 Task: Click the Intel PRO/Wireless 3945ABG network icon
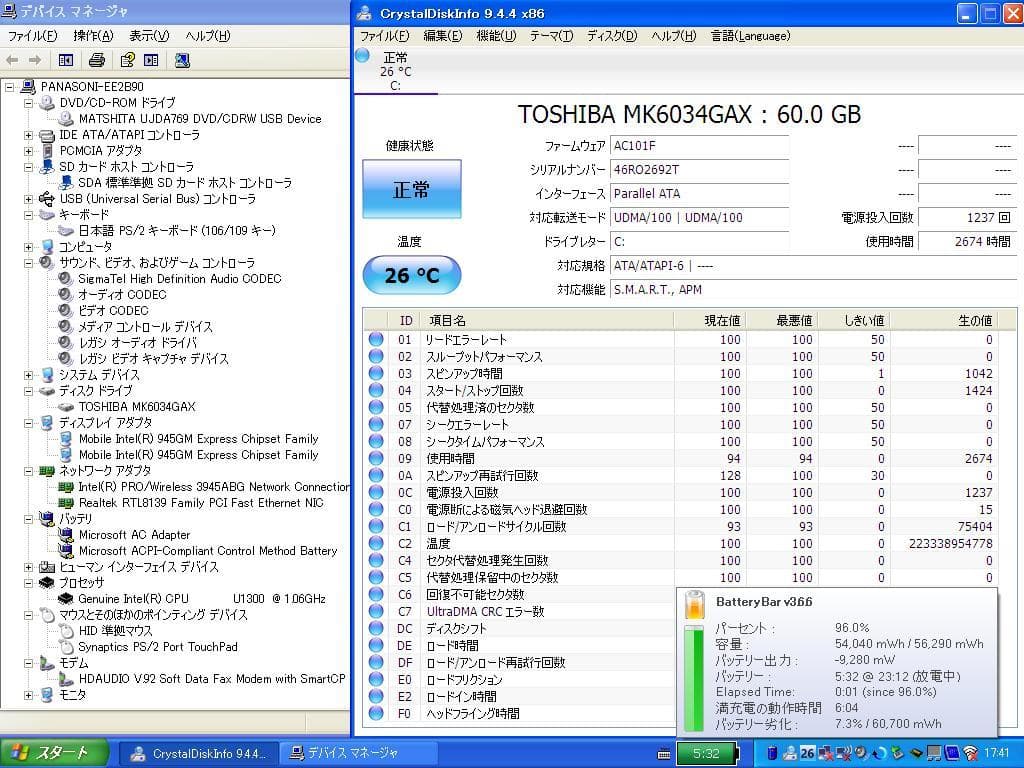(66, 487)
